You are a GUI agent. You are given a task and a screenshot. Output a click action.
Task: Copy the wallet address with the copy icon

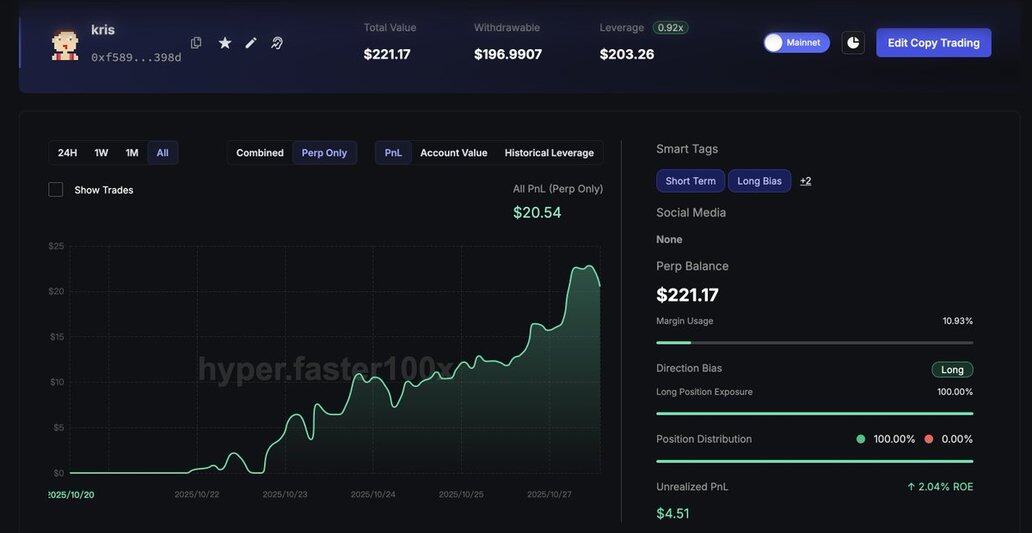[196, 43]
